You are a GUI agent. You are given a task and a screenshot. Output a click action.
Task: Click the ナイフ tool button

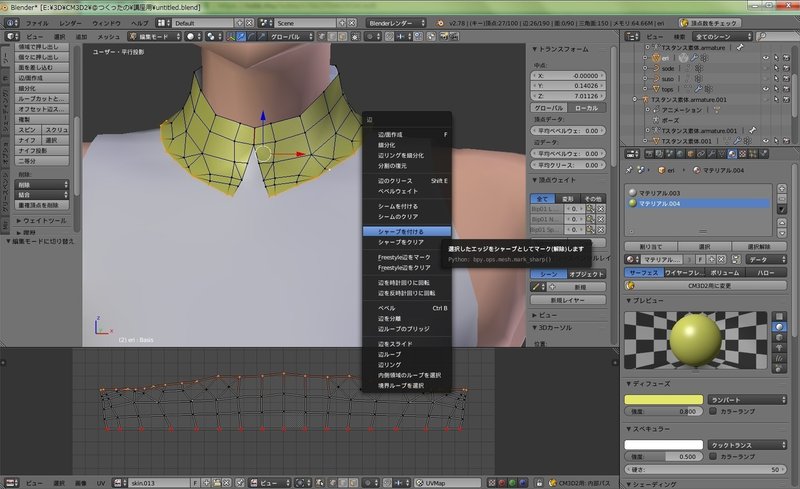pos(28,140)
